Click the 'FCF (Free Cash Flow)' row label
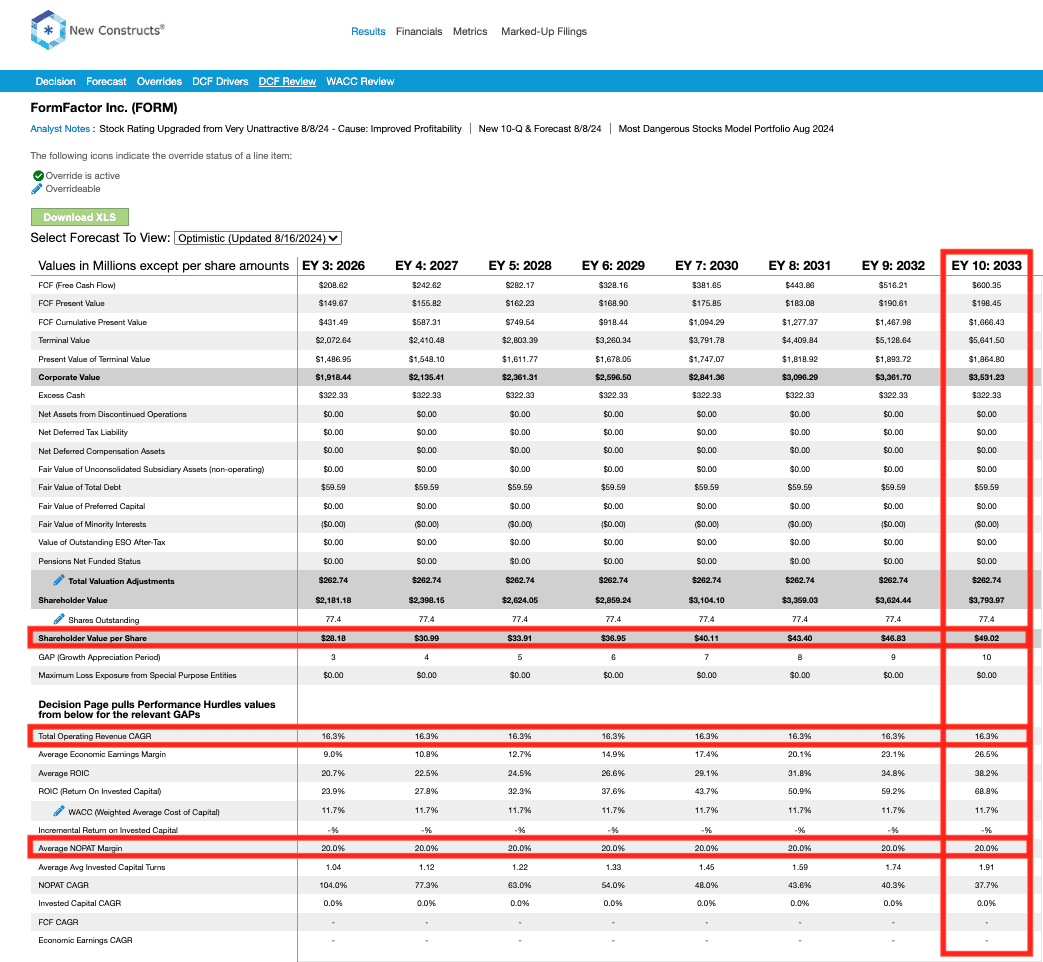The image size is (1043, 962). point(77,285)
